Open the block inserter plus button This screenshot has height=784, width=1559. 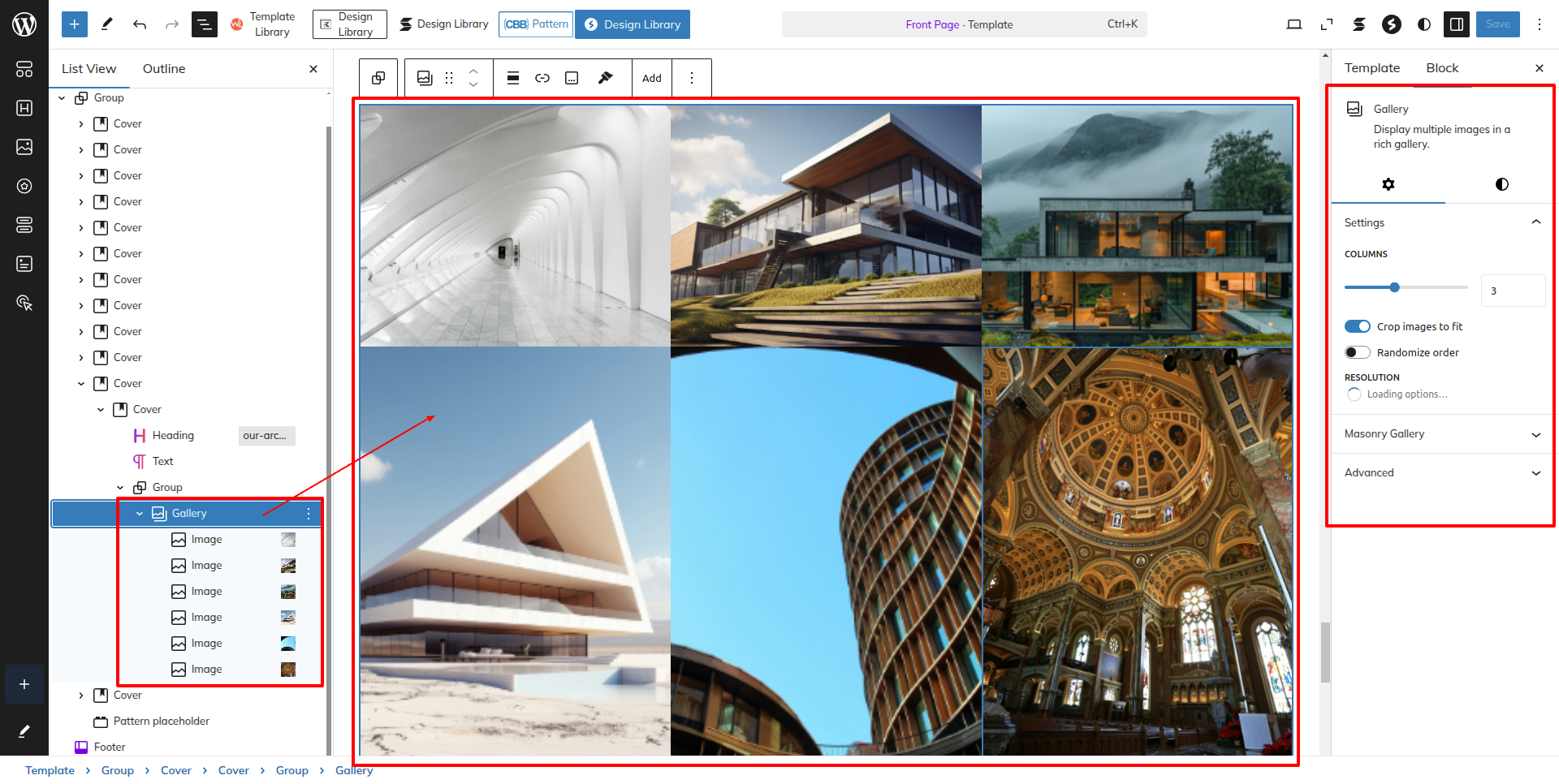pos(74,24)
